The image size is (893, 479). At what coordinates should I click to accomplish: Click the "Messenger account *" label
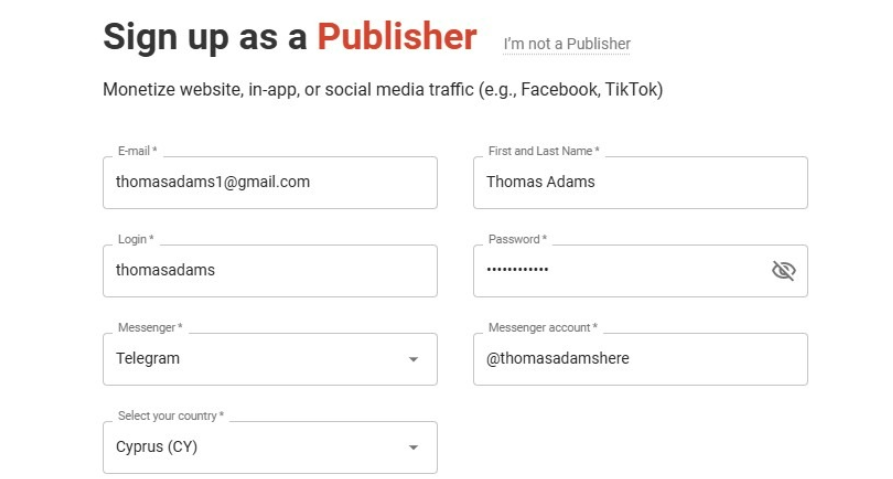click(x=542, y=327)
